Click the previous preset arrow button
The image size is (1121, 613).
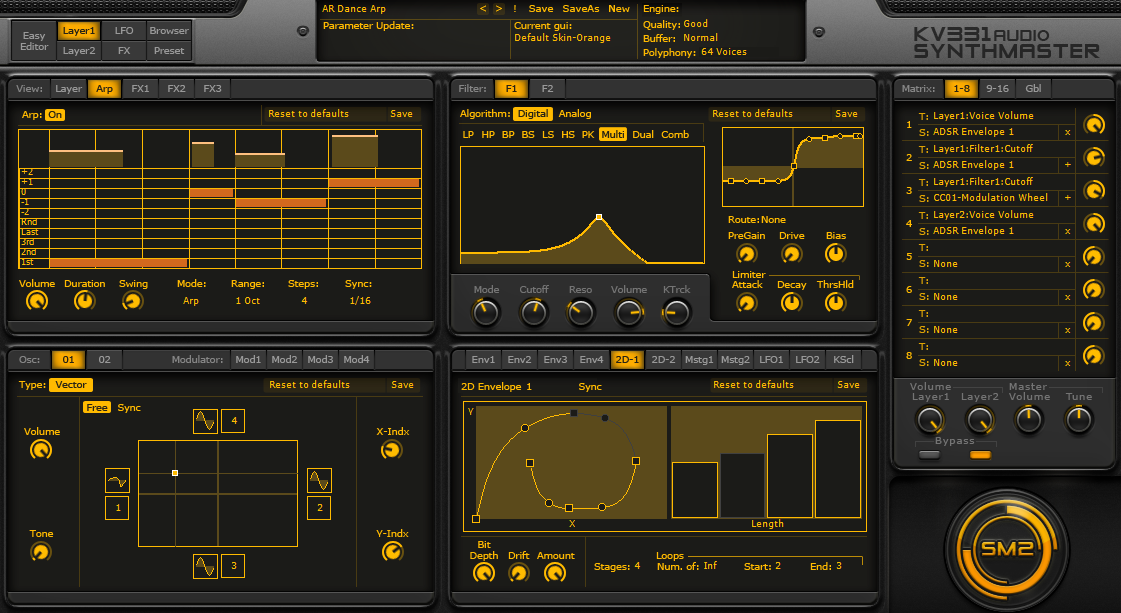click(483, 9)
